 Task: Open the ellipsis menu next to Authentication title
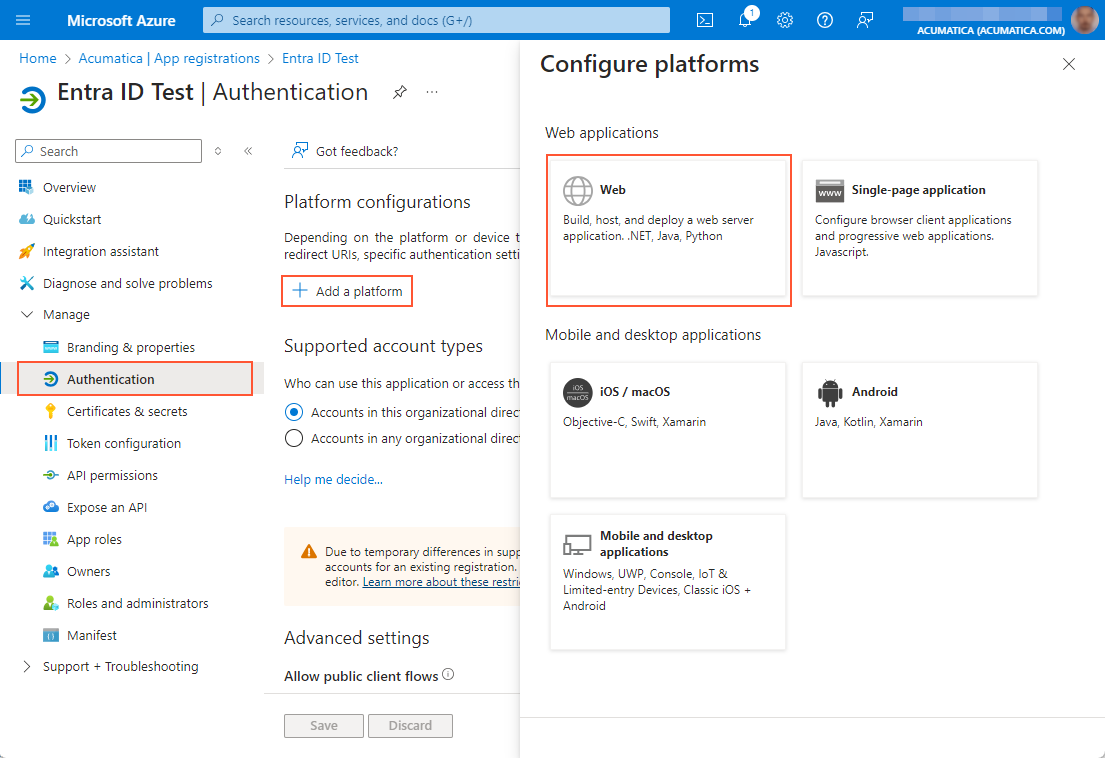pos(432,91)
